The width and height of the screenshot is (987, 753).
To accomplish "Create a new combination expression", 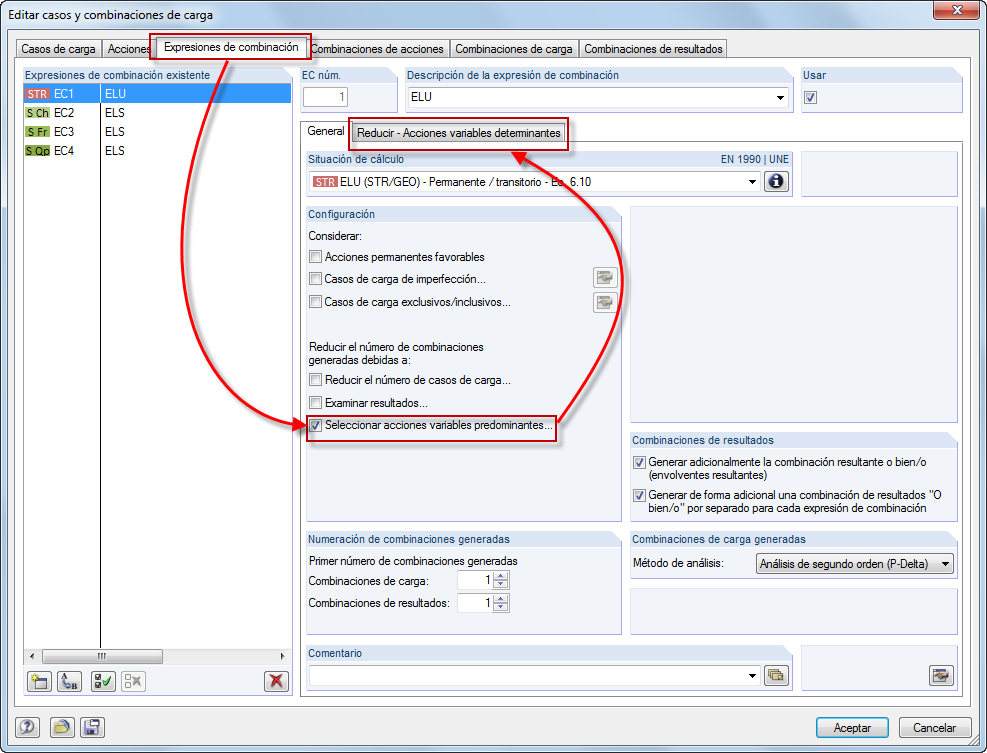I will (39, 681).
